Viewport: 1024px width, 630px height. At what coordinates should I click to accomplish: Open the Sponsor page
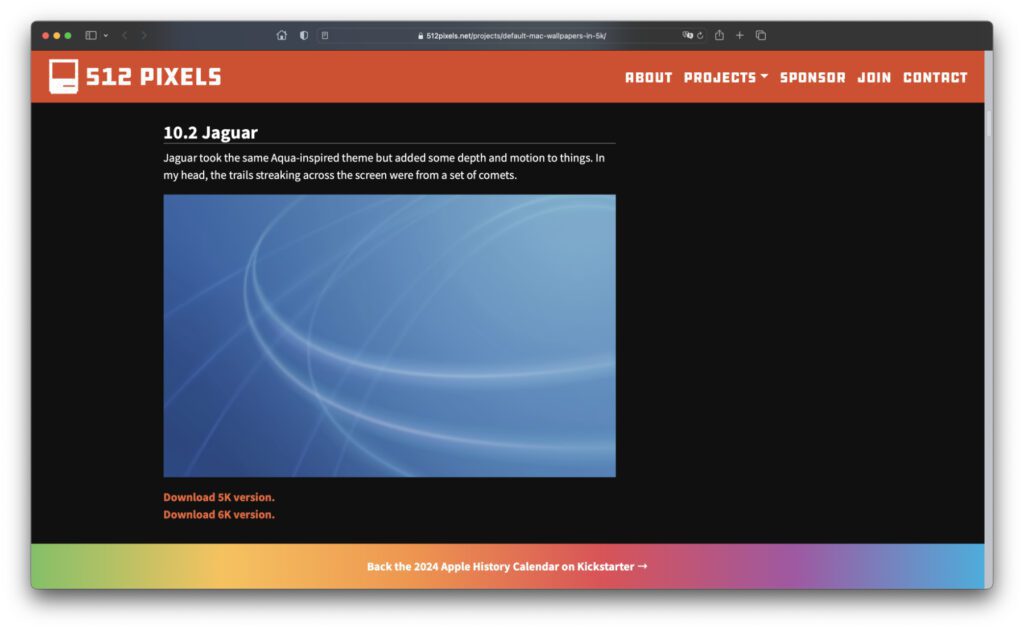click(x=812, y=77)
